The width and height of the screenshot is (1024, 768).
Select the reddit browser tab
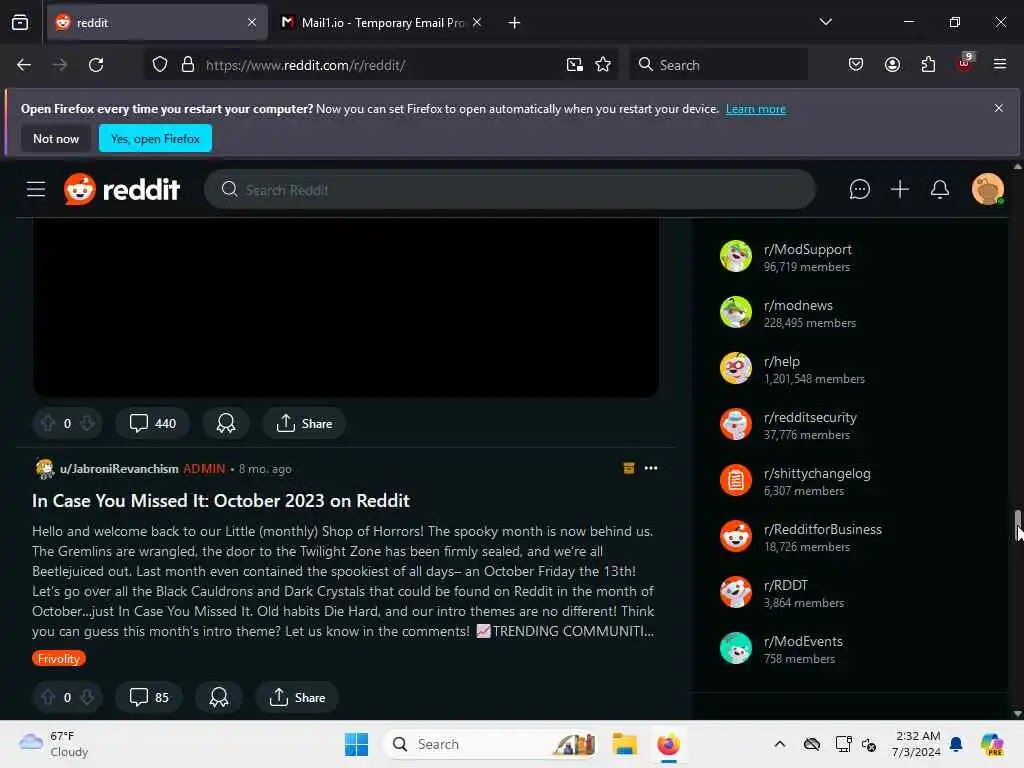pyautogui.click(x=157, y=23)
